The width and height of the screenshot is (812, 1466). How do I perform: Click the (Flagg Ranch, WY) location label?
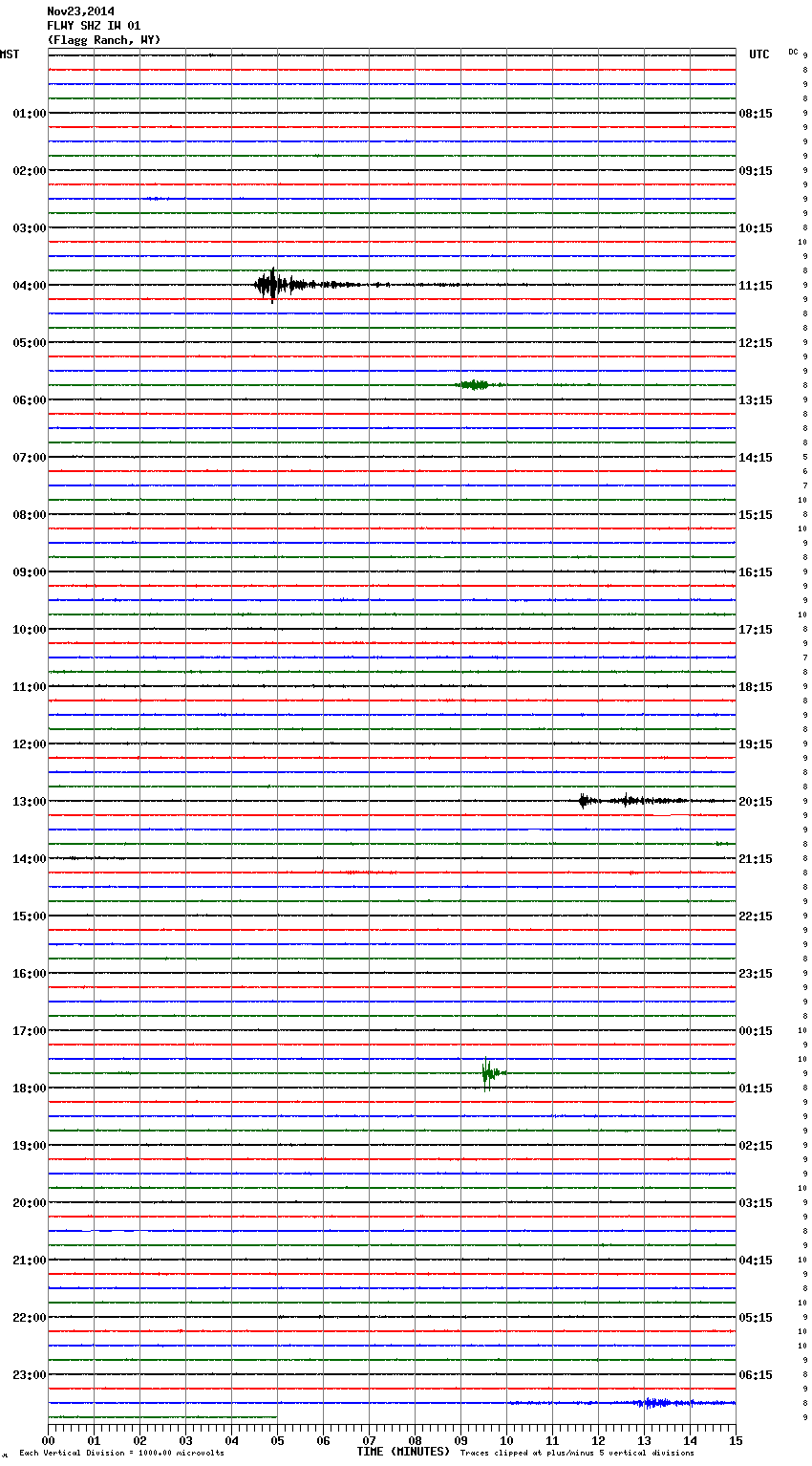tap(104, 40)
